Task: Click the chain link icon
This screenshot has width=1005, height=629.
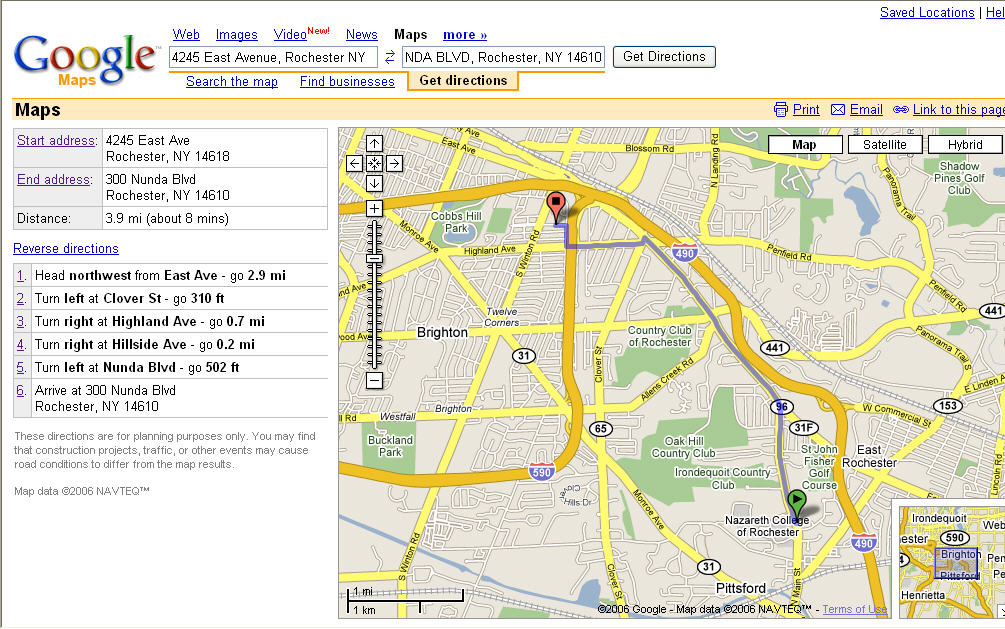Action: pyautogui.click(x=901, y=110)
